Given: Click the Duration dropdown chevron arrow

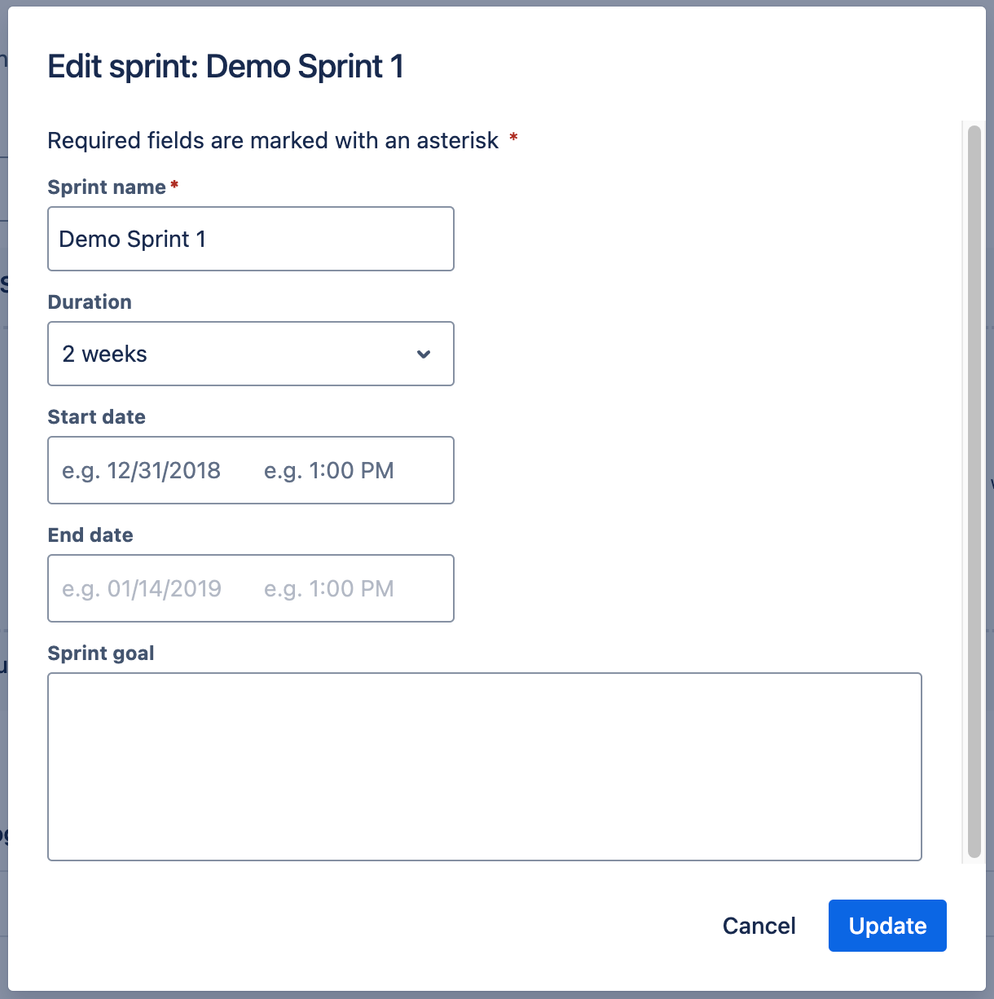Looking at the screenshot, I should tap(424, 354).
